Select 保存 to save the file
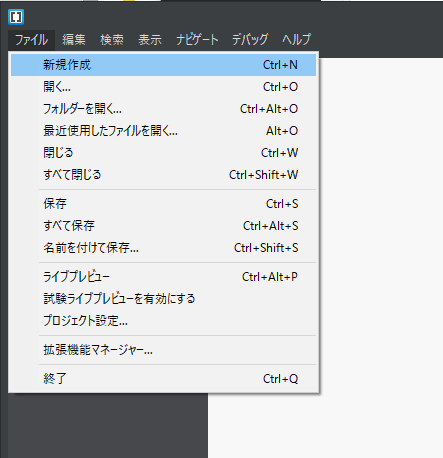This screenshot has width=443, height=458. 163,204
